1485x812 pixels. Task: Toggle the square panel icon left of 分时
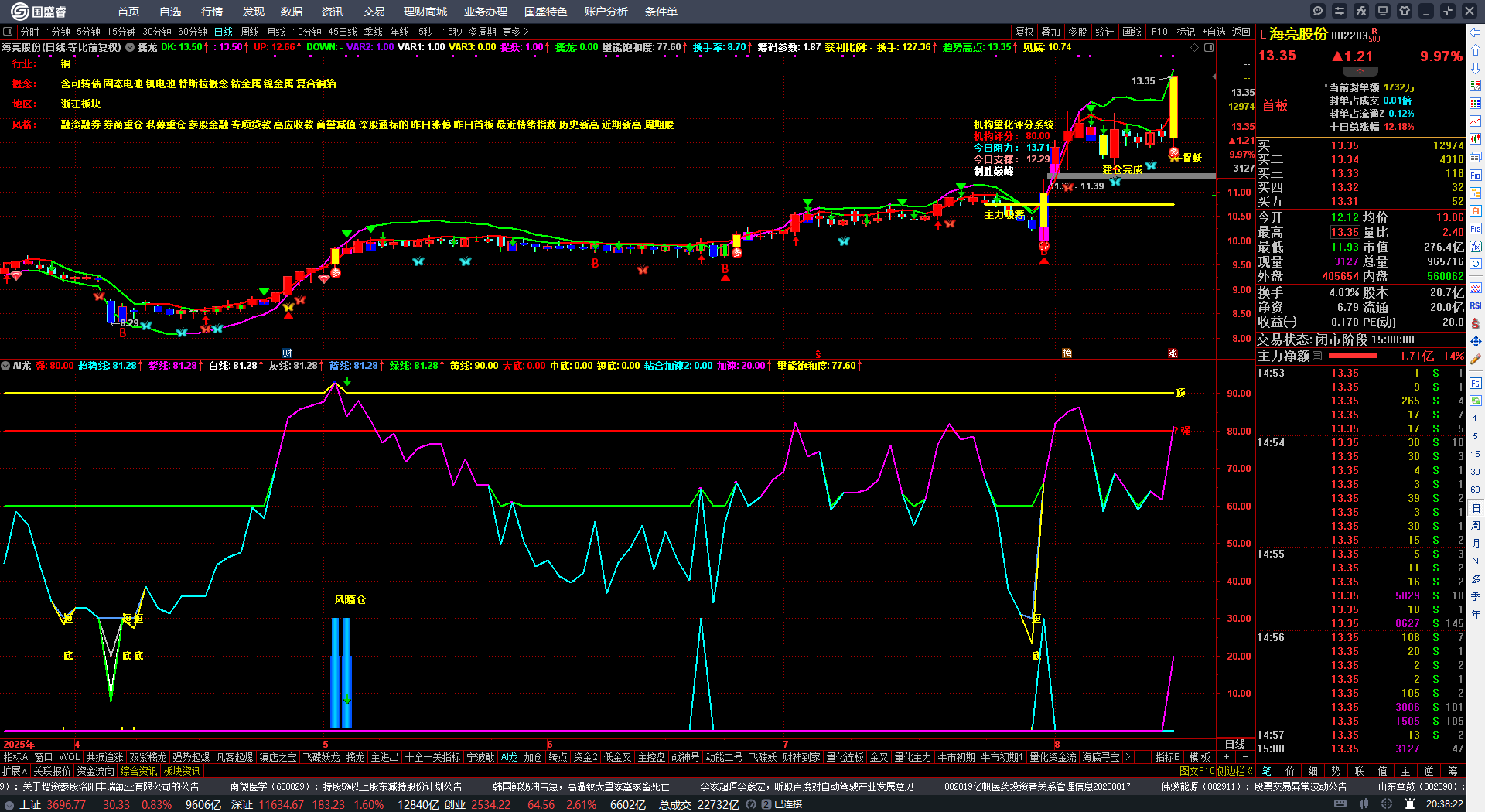click(8, 32)
